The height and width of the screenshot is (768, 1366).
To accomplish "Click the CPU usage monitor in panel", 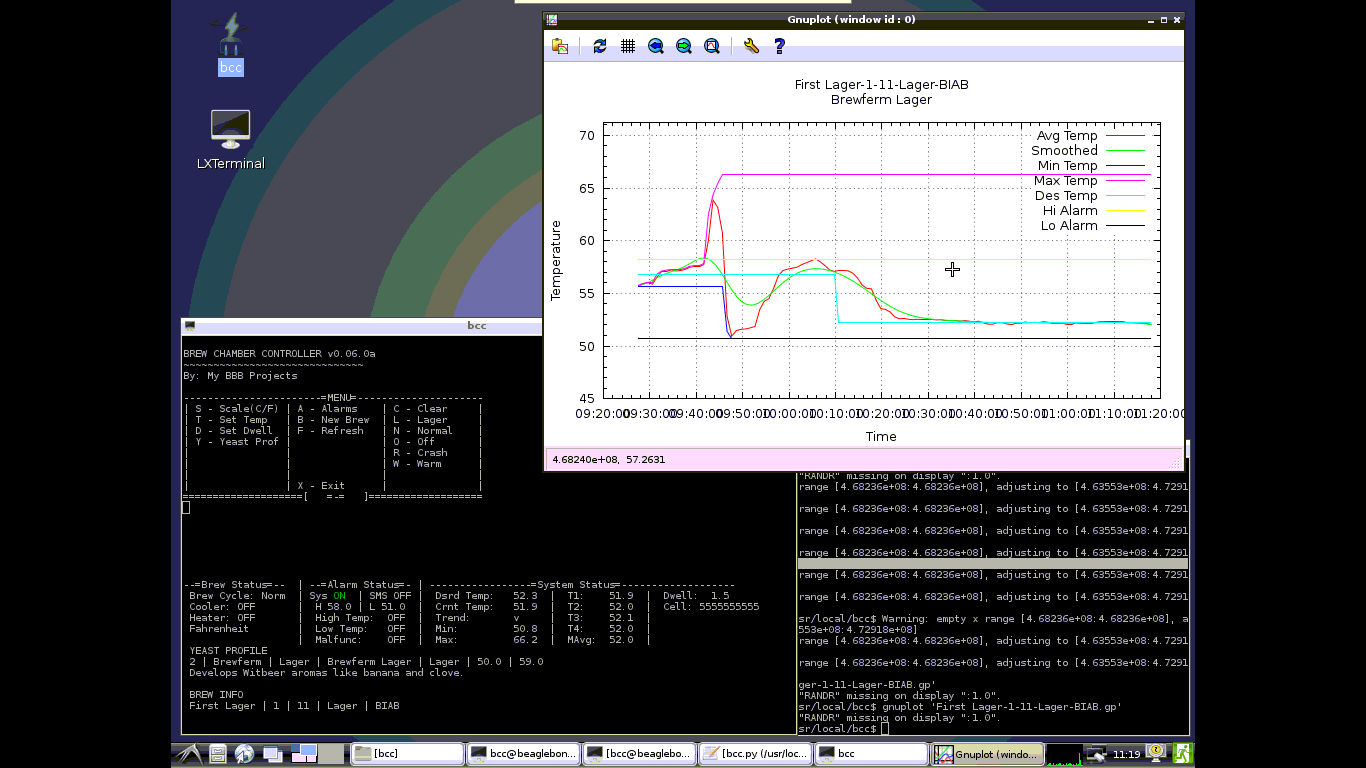I will tap(1064, 754).
